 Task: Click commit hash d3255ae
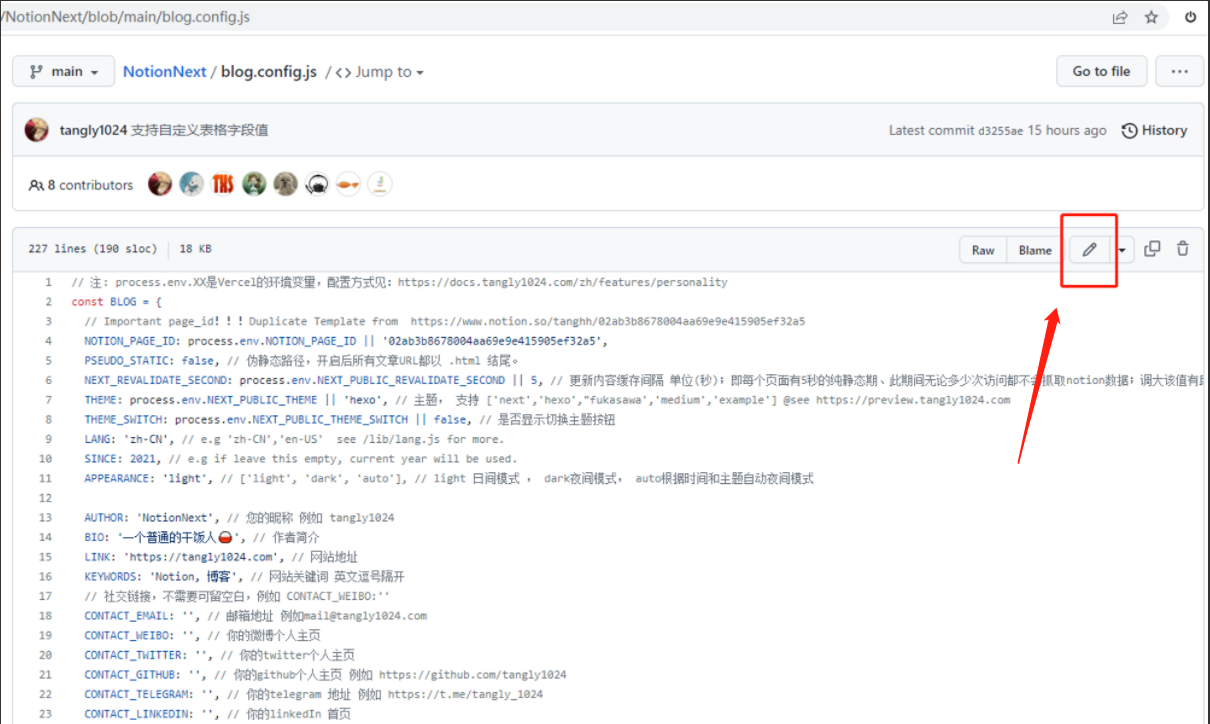click(x=1000, y=130)
